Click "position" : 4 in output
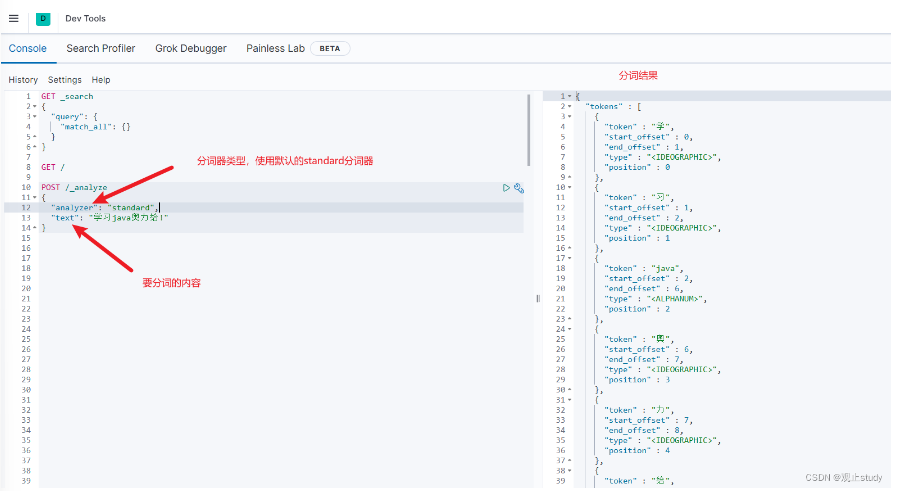The image size is (898, 491). point(637,450)
